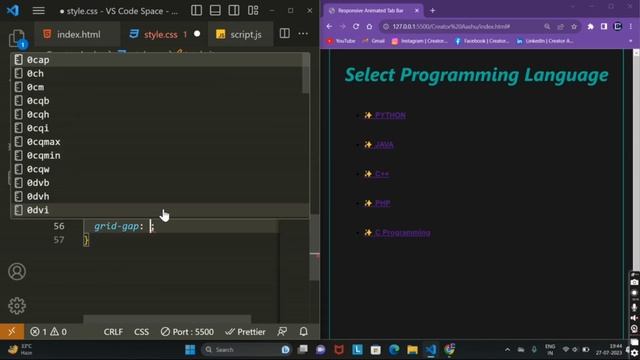Pick the 0cqmin suggestion
This screenshot has height=360, width=640.
[x=160, y=156]
